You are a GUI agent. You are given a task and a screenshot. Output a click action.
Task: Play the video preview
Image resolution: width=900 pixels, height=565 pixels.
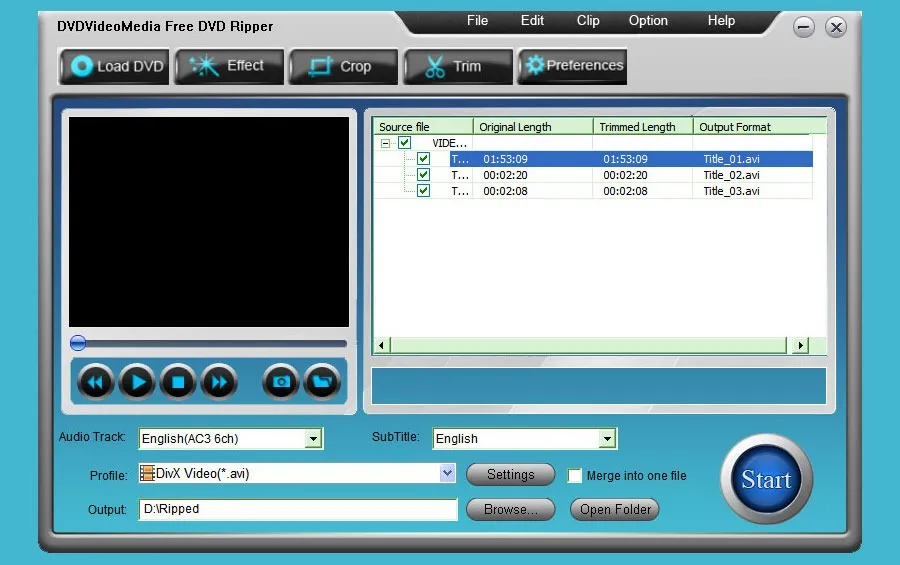[x=137, y=382]
